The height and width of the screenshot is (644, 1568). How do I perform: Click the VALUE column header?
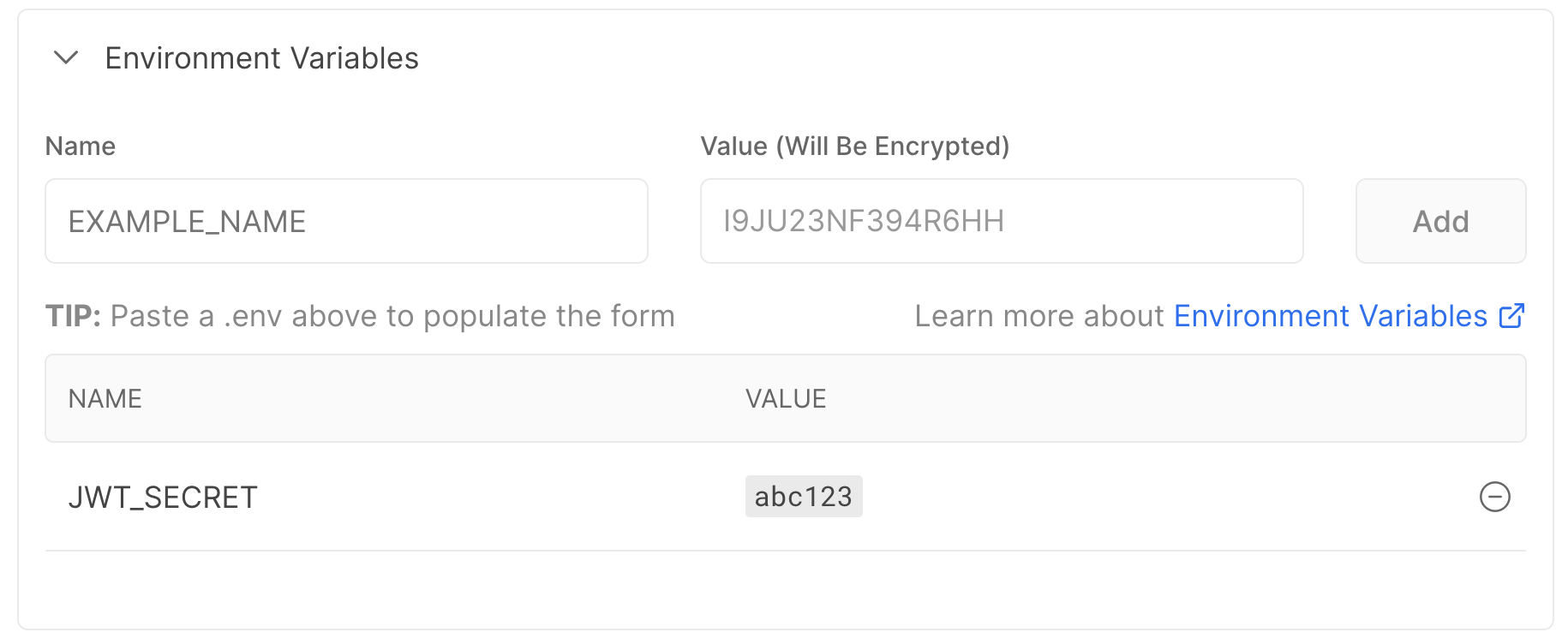pyautogui.click(x=786, y=397)
